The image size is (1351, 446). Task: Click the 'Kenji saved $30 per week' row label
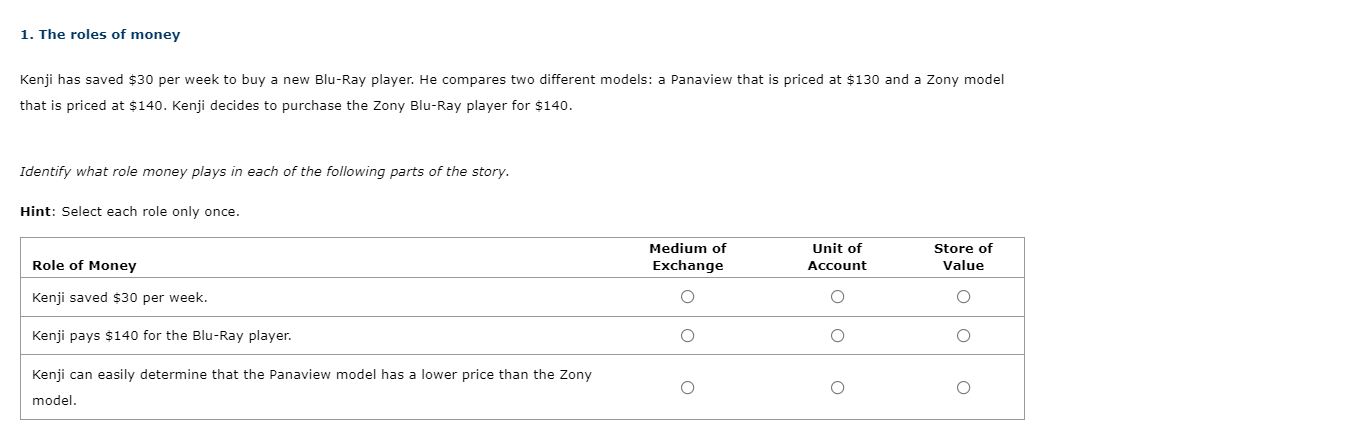point(120,298)
